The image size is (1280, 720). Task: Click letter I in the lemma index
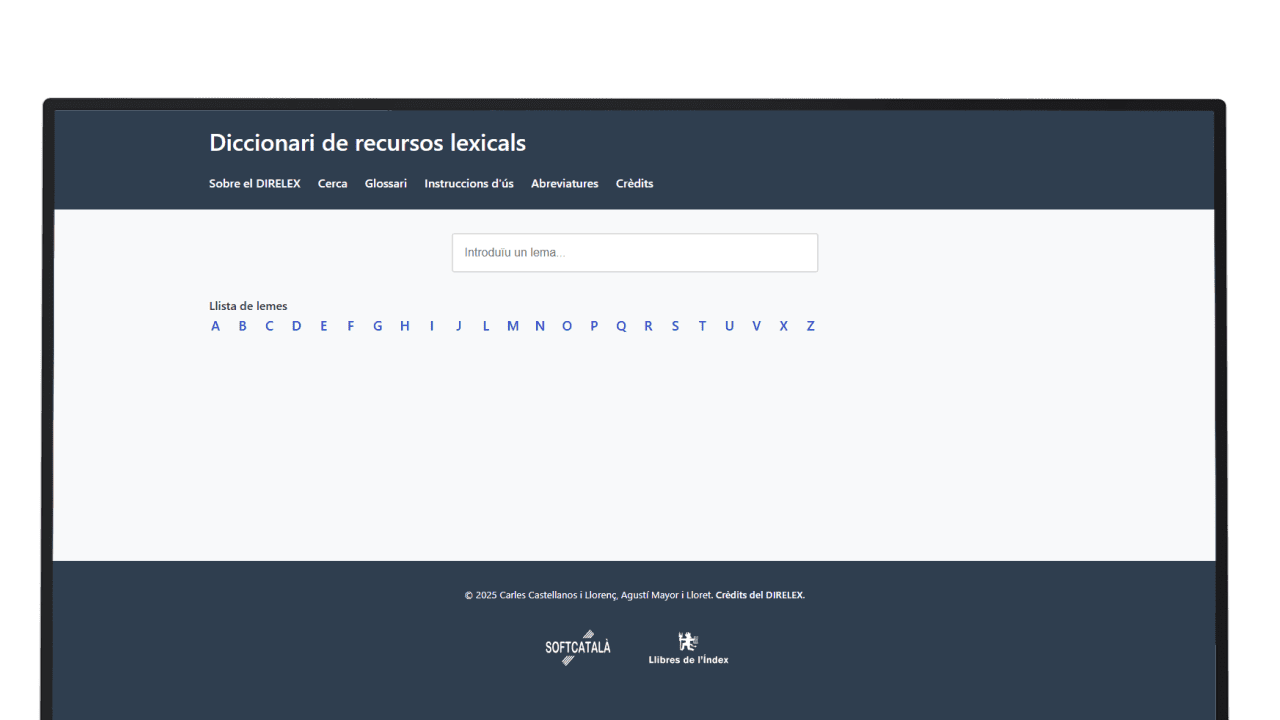click(432, 326)
